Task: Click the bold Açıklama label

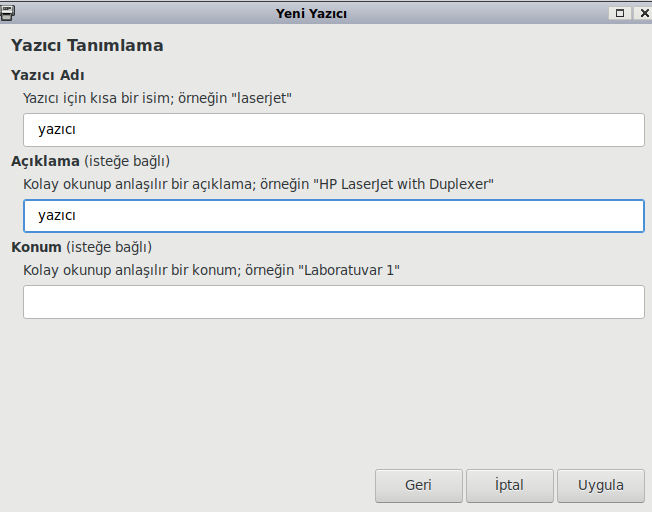Action: pyautogui.click(x=45, y=161)
